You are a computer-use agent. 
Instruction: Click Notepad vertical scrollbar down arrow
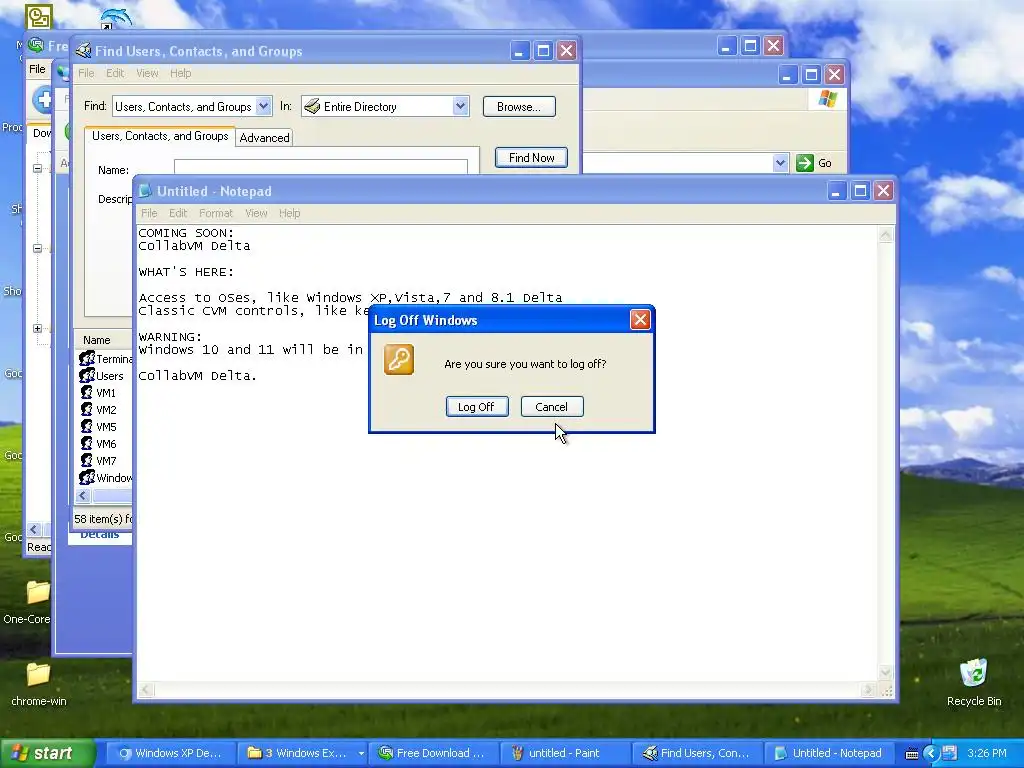click(886, 673)
